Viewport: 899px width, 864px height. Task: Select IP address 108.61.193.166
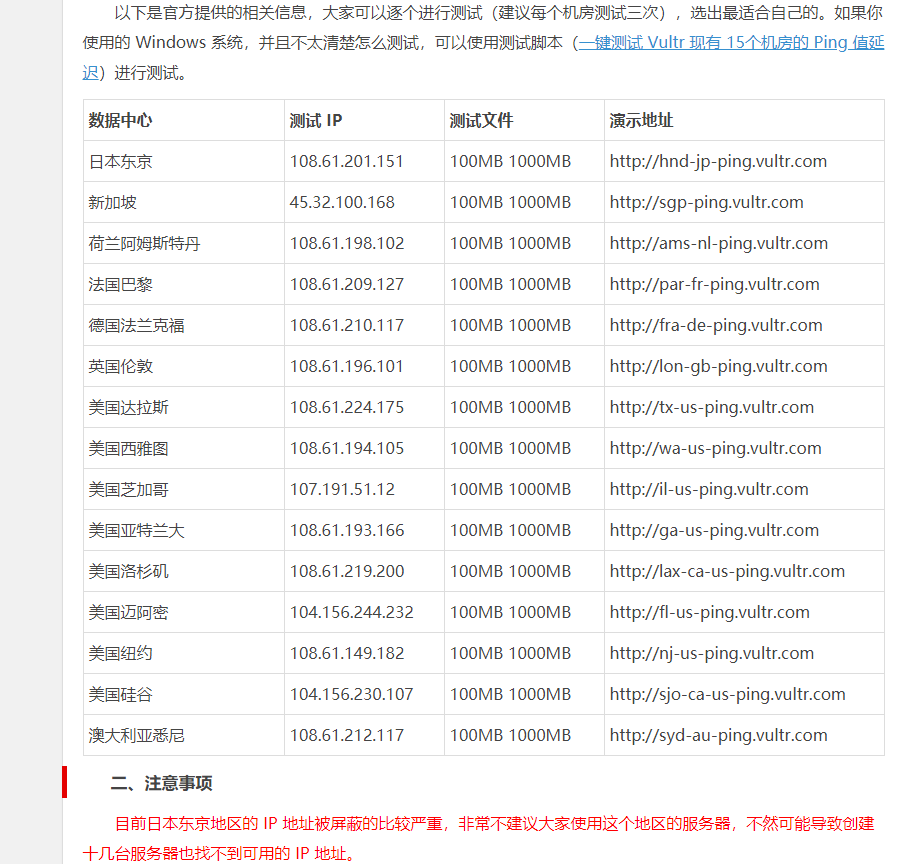point(347,530)
